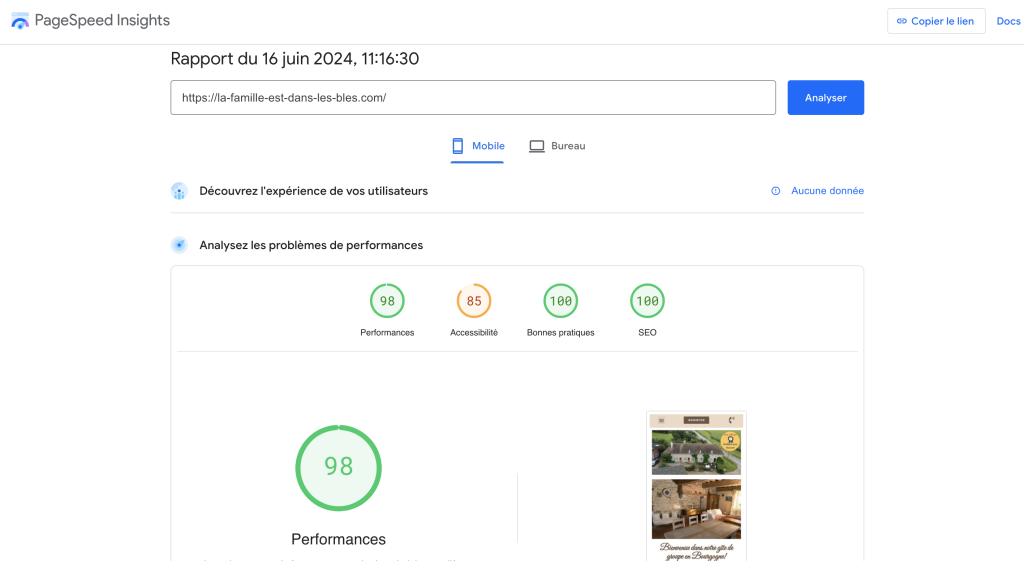This screenshot has width=1024, height=561.
Task: Open the Docs link
Action: click(1008, 21)
